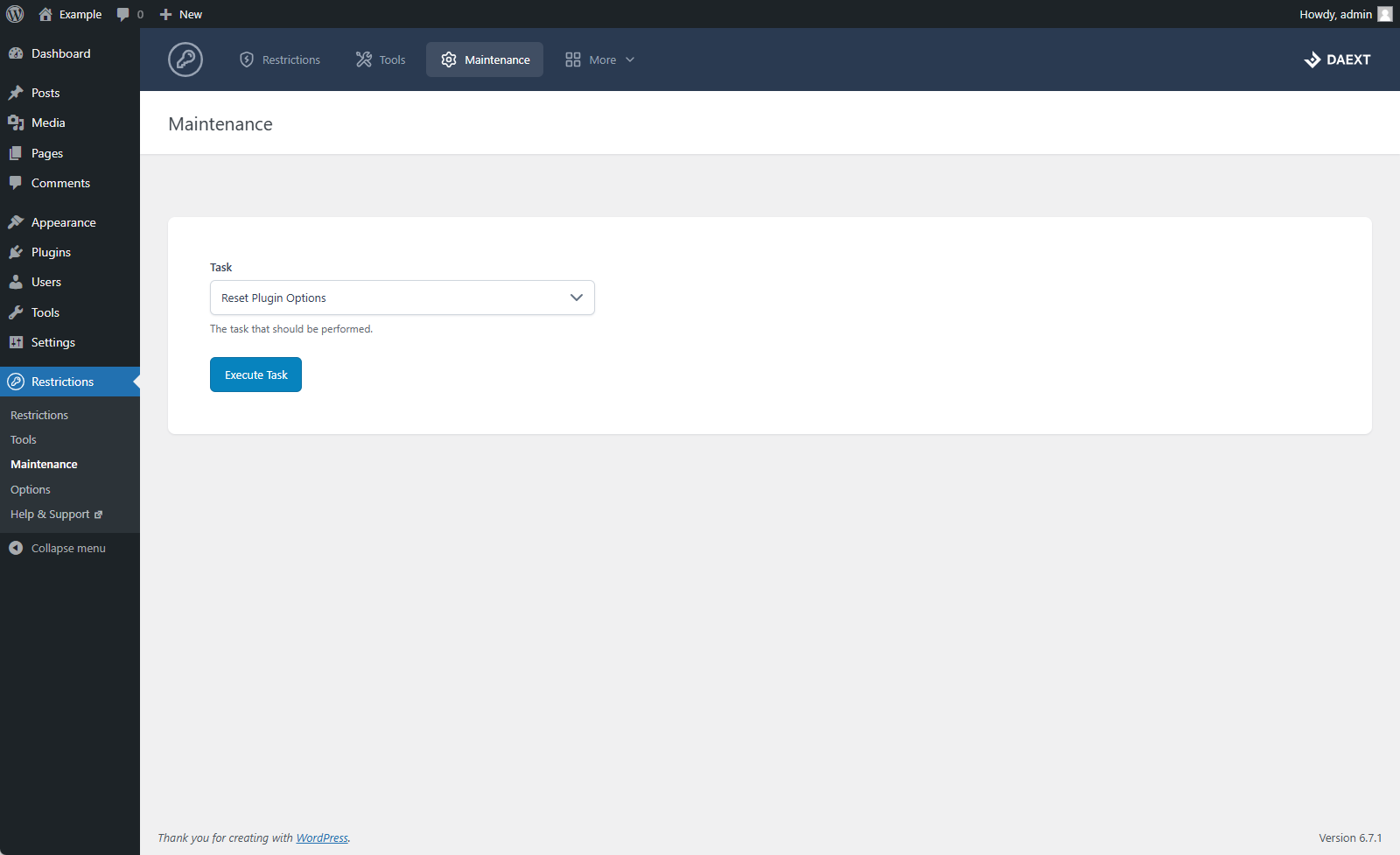Open Appearance in sidebar

pyautogui.click(x=70, y=222)
